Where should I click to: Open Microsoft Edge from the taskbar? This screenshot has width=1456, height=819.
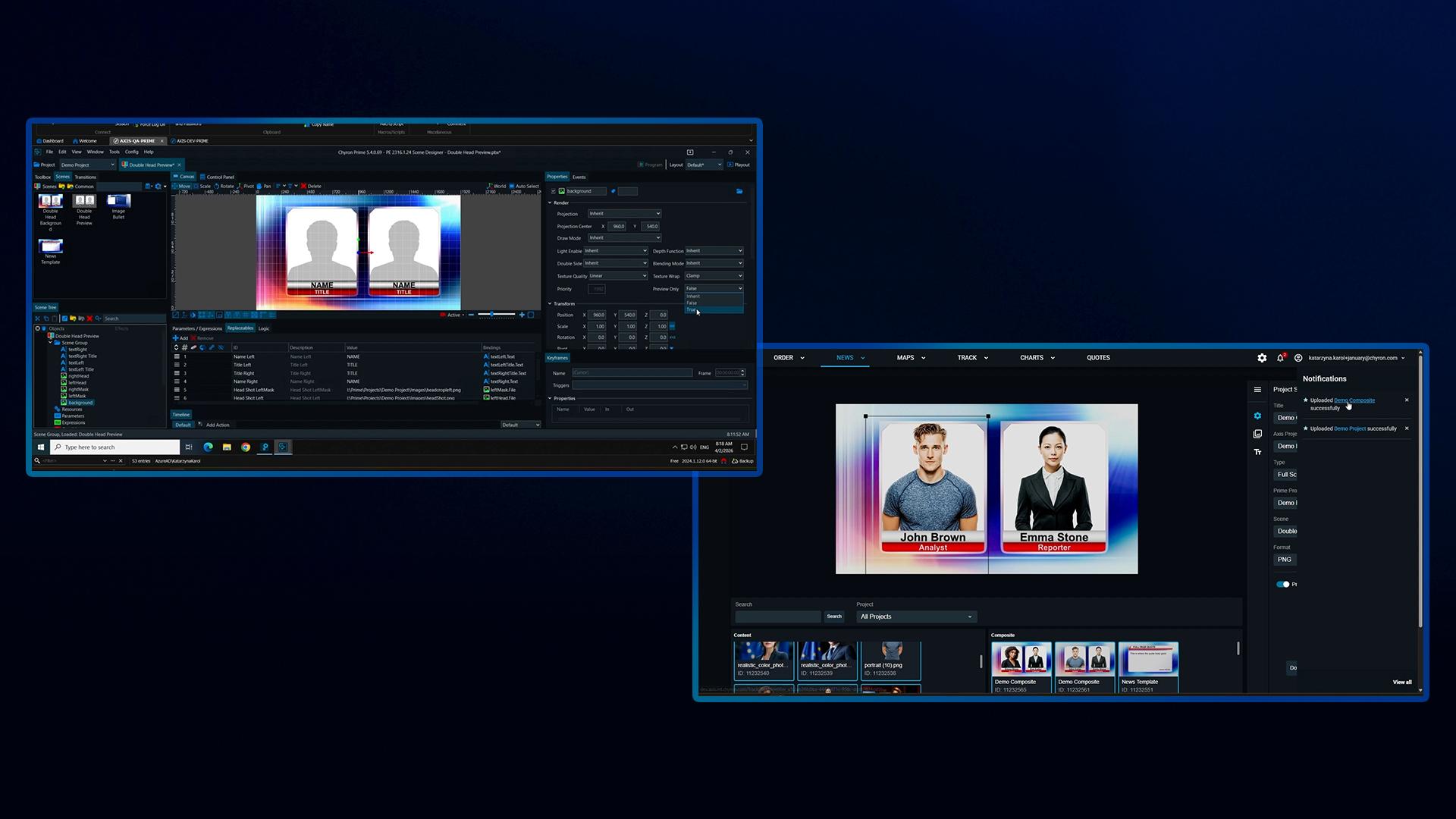(208, 447)
